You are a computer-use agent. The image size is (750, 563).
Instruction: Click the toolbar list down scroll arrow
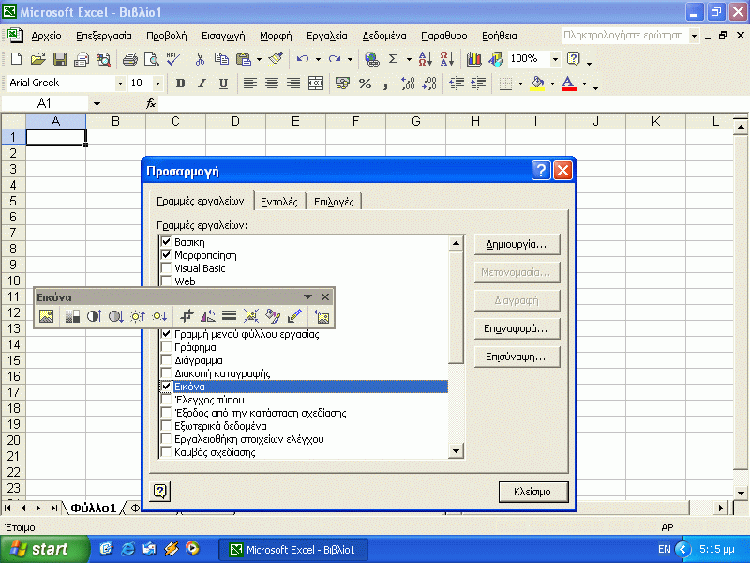coord(456,451)
